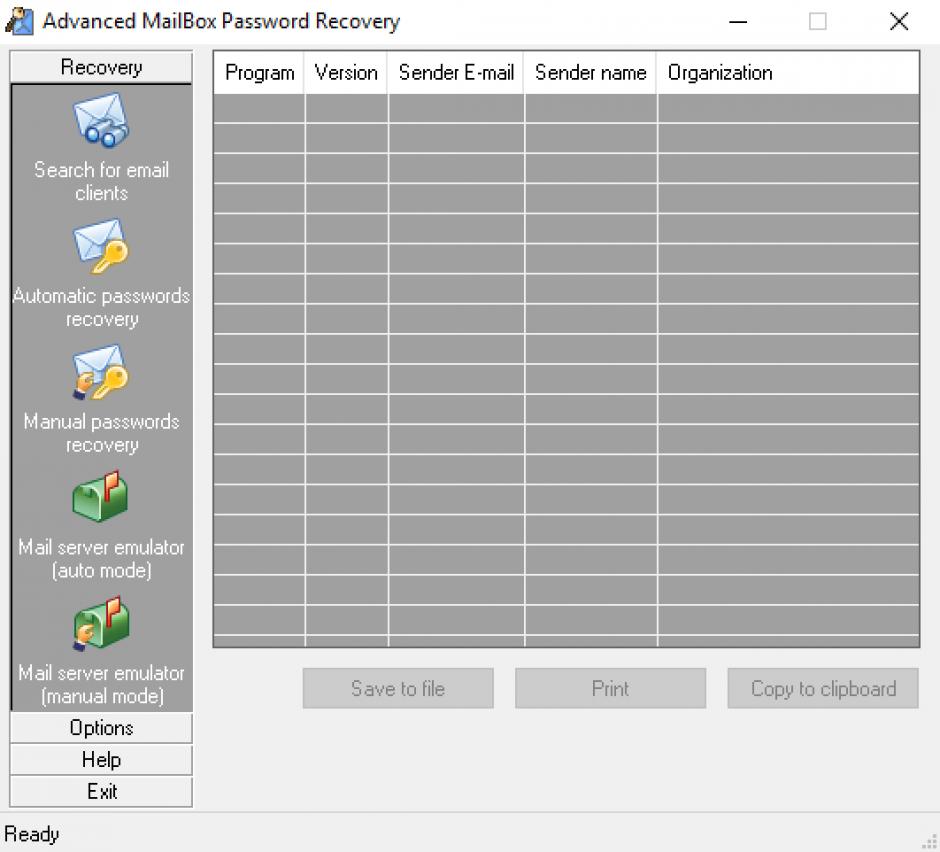Click "Automatic passwords recovery" label
Image resolution: width=940 pixels, height=852 pixels.
pyautogui.click(x=101, y=307)
